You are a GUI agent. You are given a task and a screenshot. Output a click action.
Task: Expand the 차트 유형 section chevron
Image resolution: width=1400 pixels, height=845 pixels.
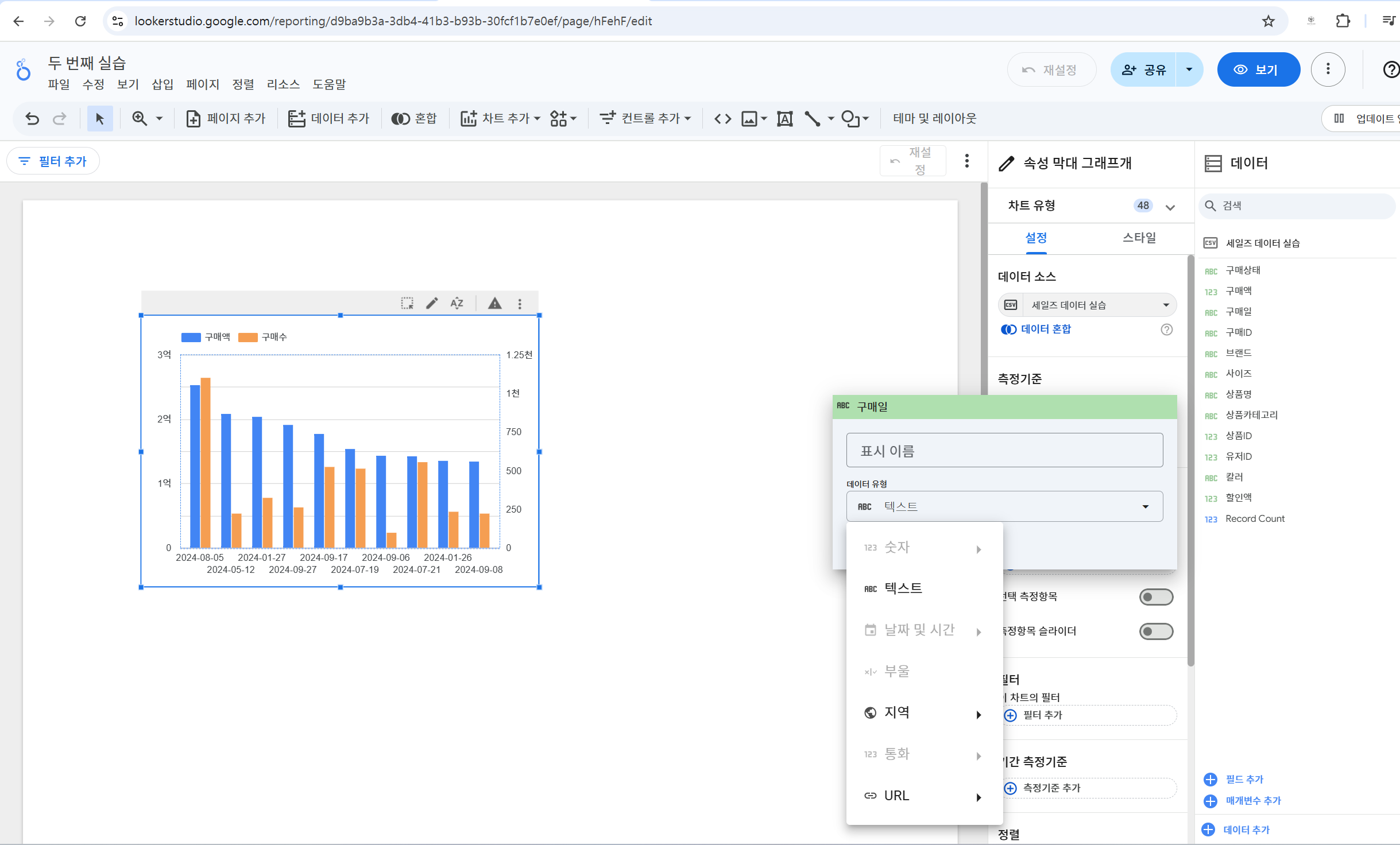(1170, 207)
